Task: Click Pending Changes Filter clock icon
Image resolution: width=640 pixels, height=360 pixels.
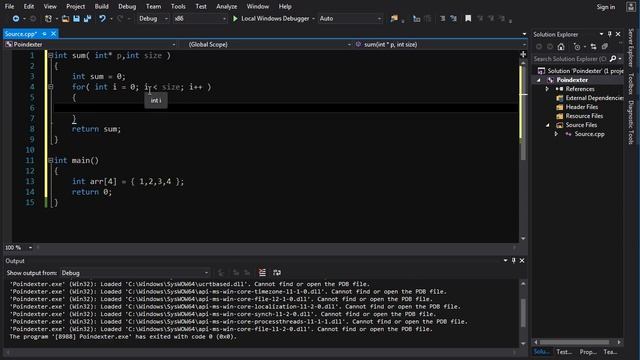Action: 577,47
